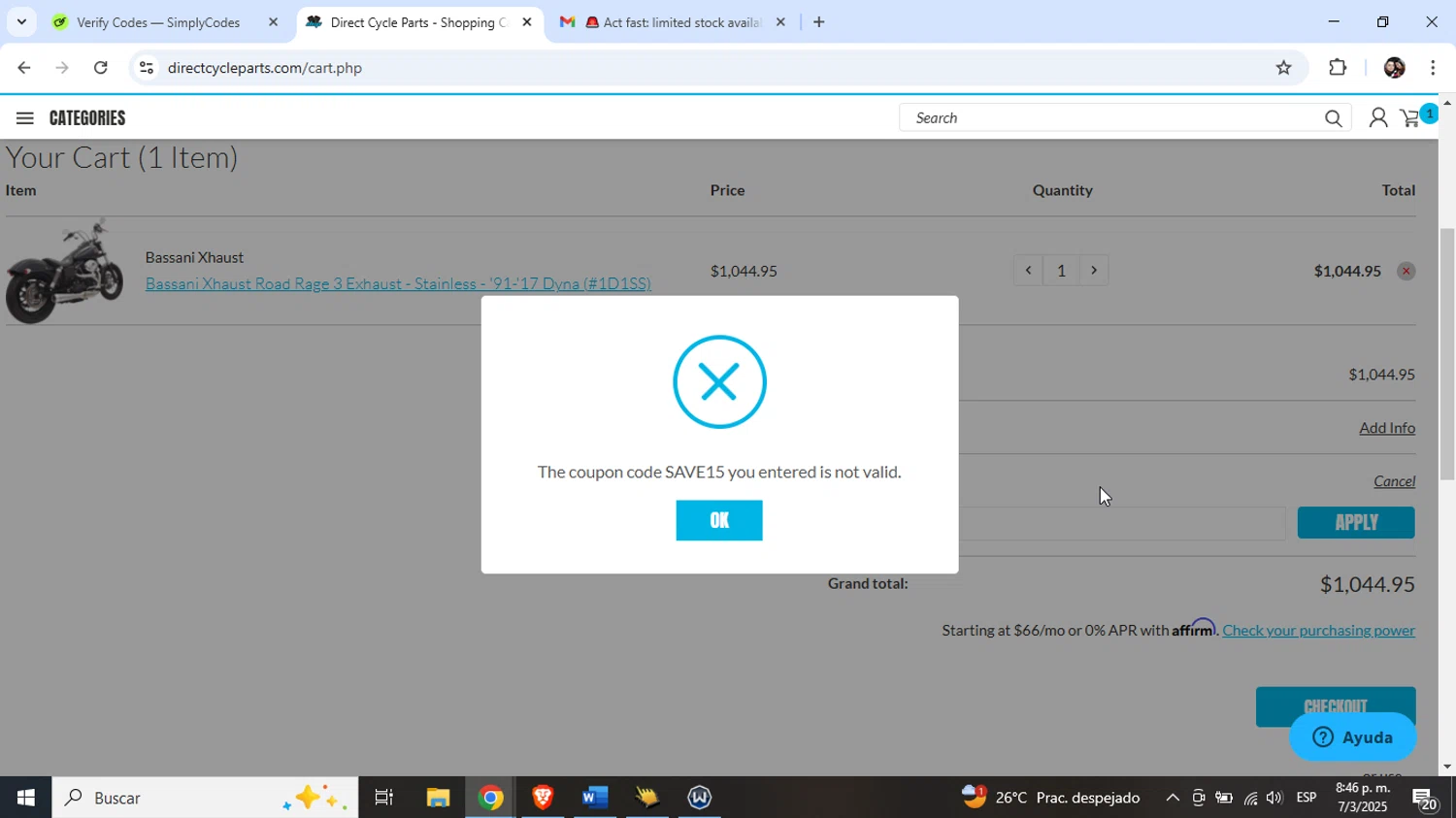Click the taskbar Buscar search box
The height and width of the screenshot is (818, 1456).
coord(204,798)
